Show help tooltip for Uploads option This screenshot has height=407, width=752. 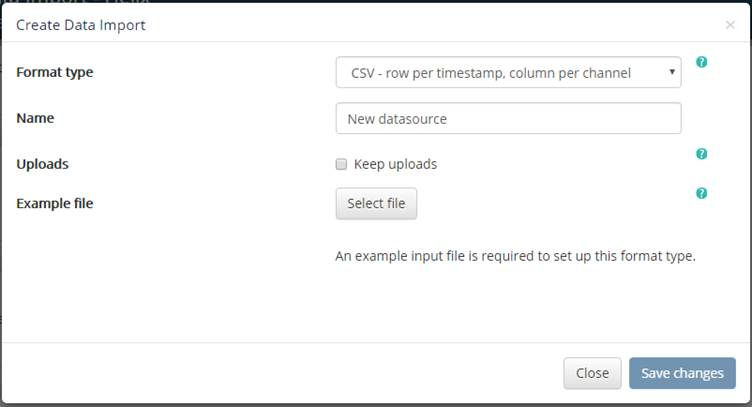[x=701, y=154]
